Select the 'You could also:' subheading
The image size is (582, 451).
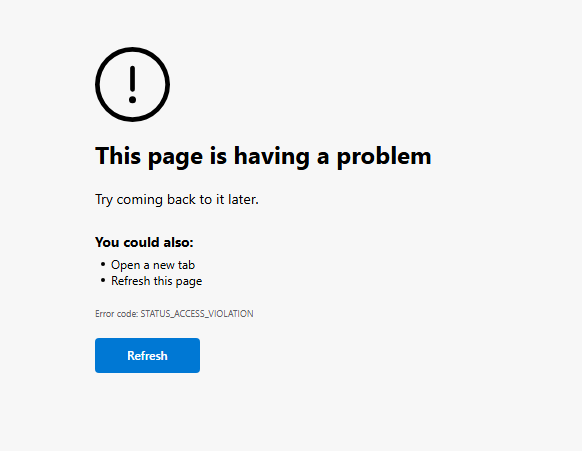tap(144, 242)
